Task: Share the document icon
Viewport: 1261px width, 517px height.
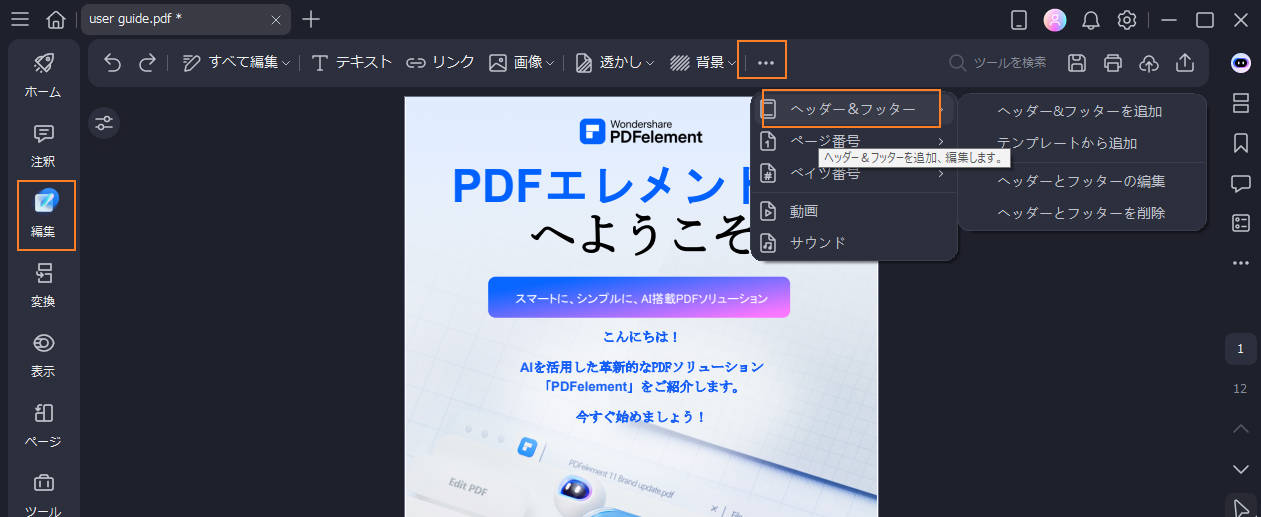Action: (x=1185, y=62)
